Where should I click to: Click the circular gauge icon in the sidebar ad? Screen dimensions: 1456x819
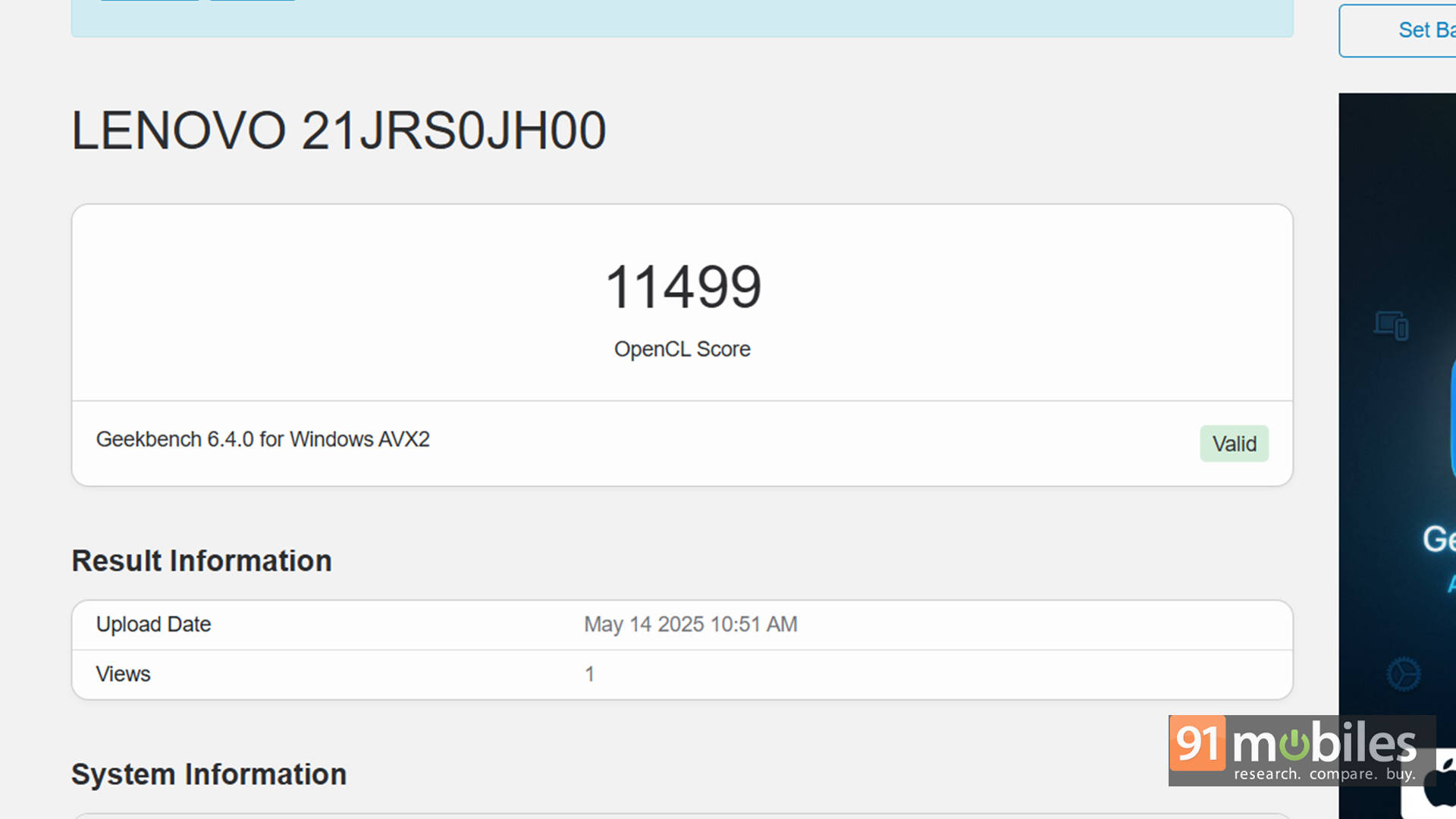[x=1404, y=674]
